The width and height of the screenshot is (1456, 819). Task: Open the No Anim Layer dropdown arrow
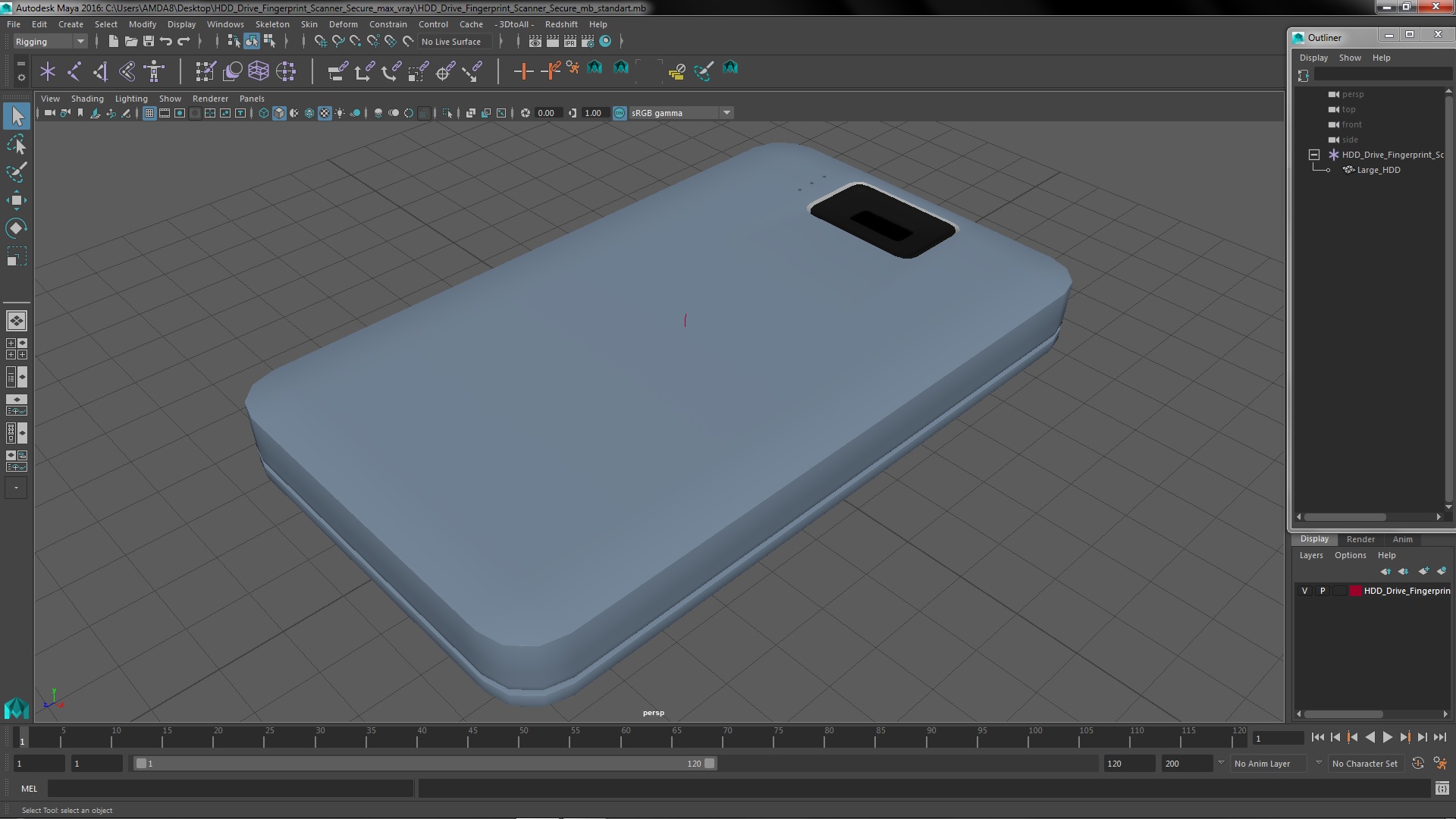pos(1221,763)
